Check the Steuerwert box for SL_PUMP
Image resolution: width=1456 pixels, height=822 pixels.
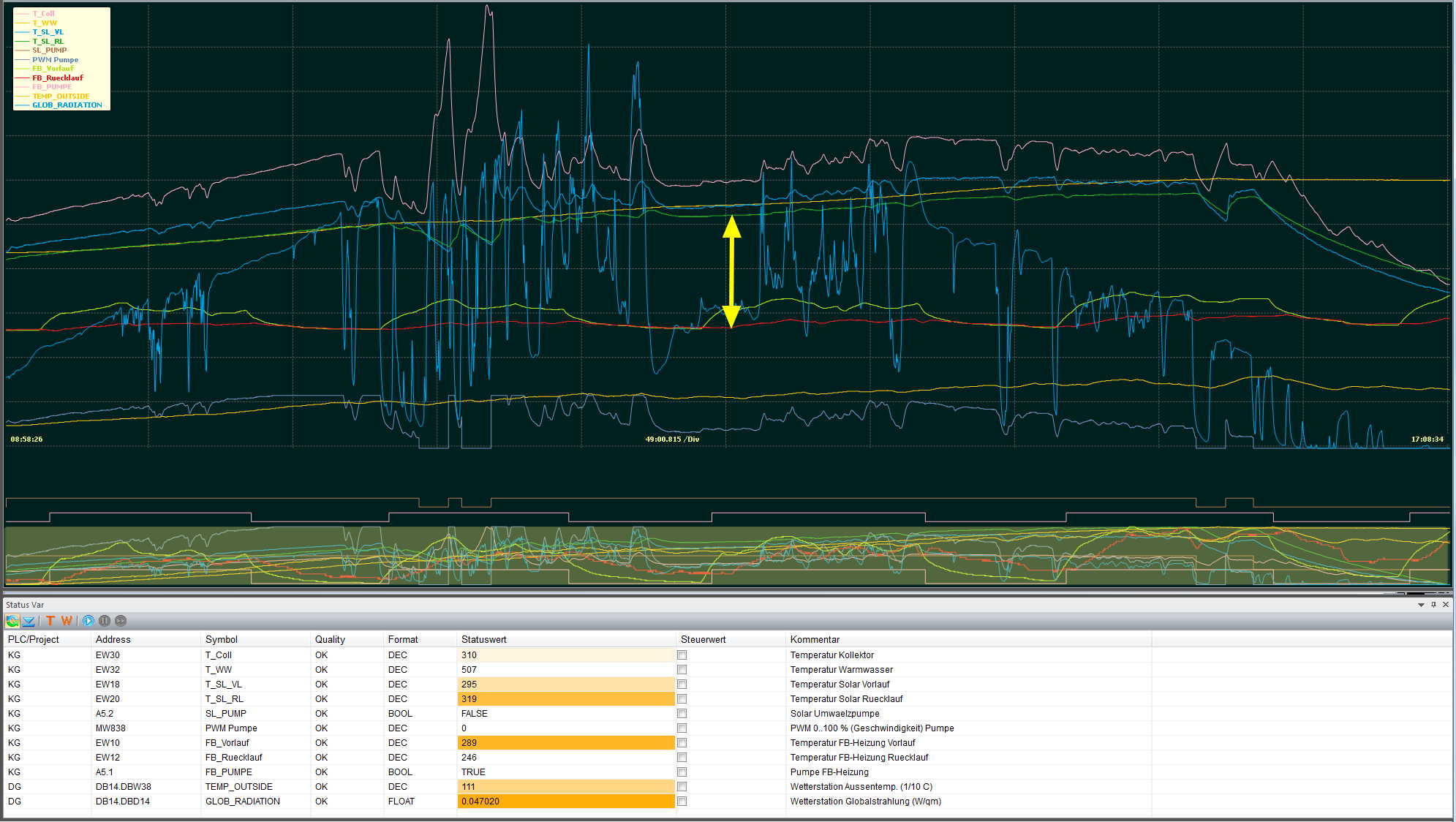click(x=682, y=714)
